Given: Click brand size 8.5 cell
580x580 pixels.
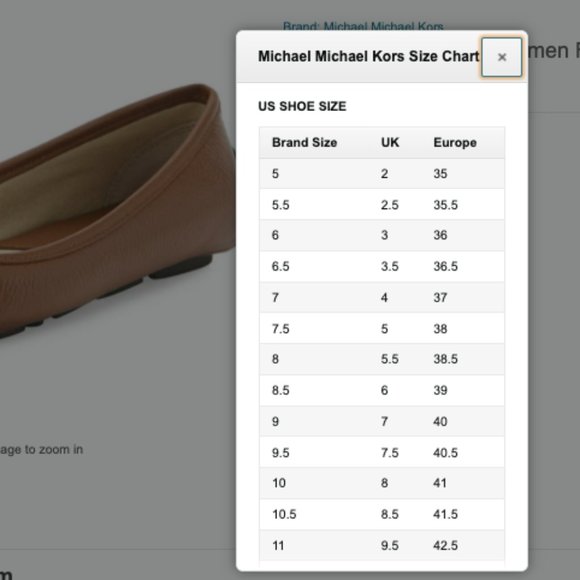Looking at the screenshot, I should 280,390.
